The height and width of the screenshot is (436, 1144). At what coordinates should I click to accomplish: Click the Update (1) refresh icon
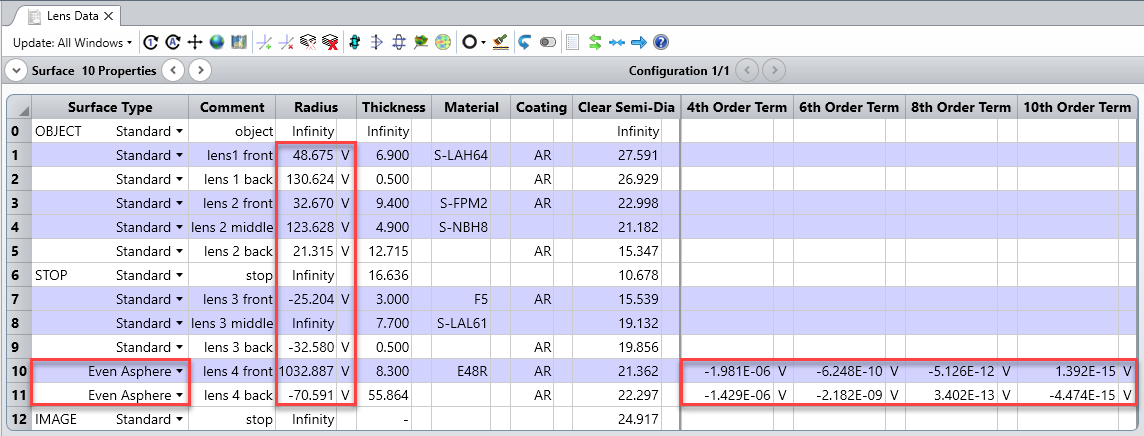[150, 43]
